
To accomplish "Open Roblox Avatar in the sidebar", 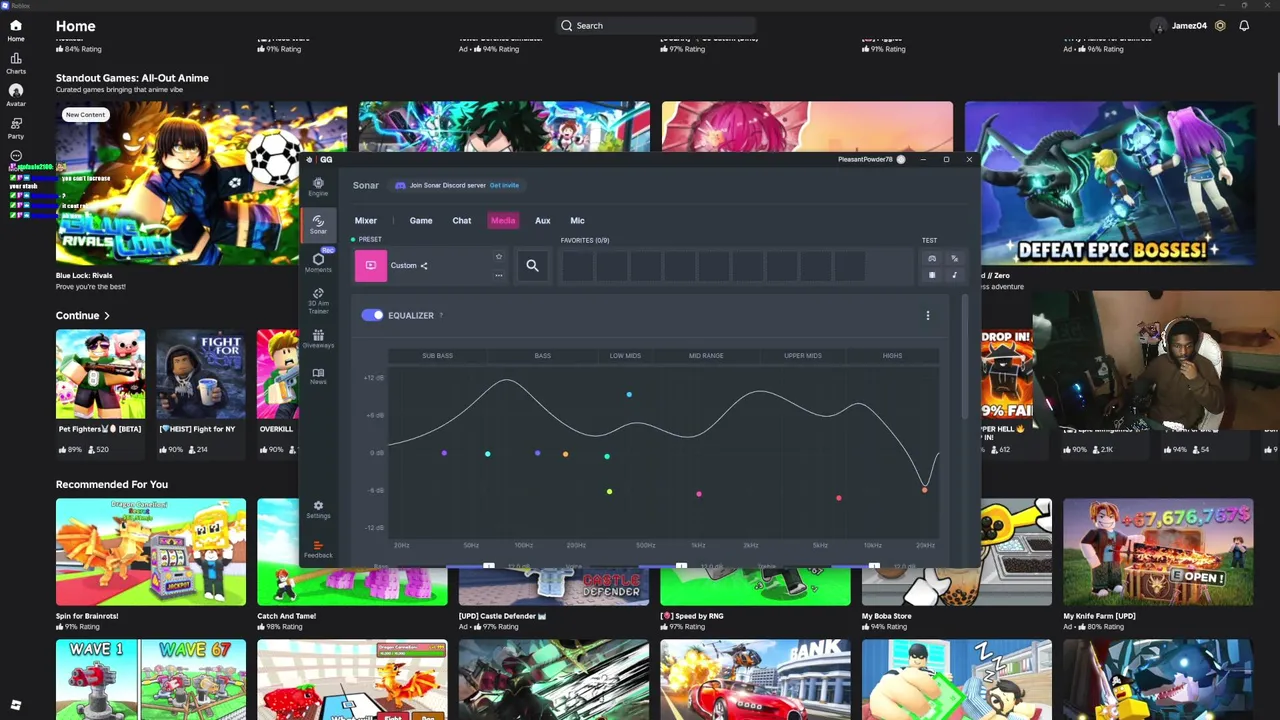I will 16,95.
